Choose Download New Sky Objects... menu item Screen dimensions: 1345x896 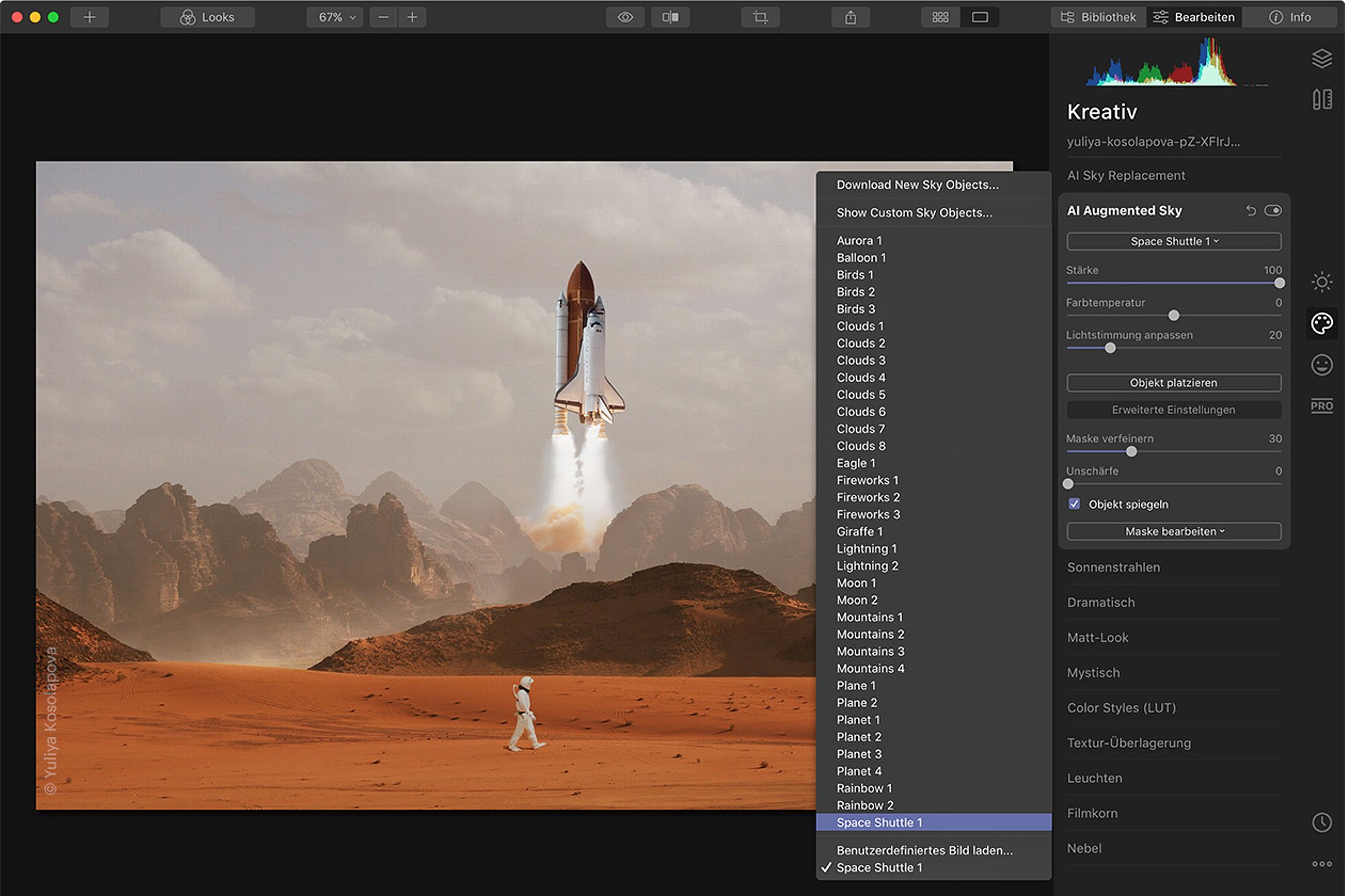[933, 185]
